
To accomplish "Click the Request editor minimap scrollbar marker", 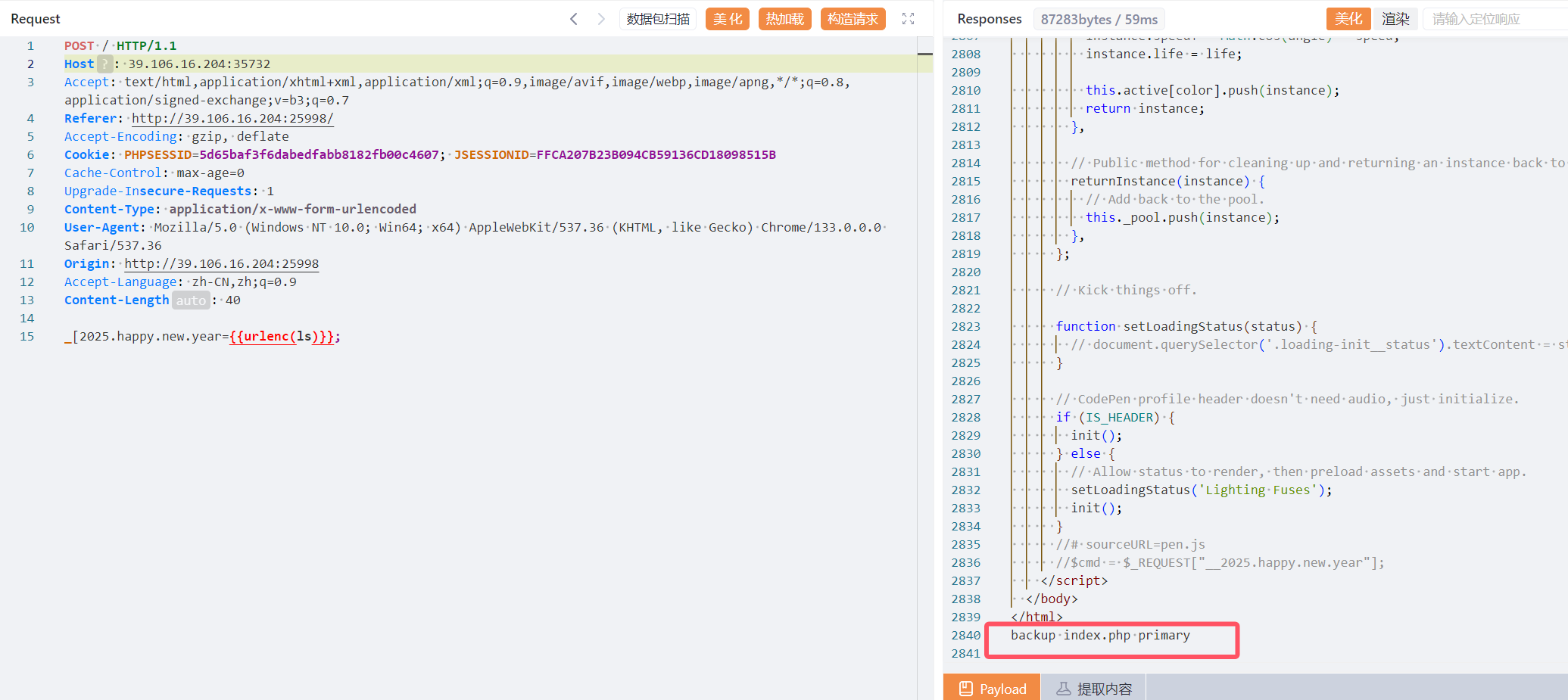I will point(925,54).
